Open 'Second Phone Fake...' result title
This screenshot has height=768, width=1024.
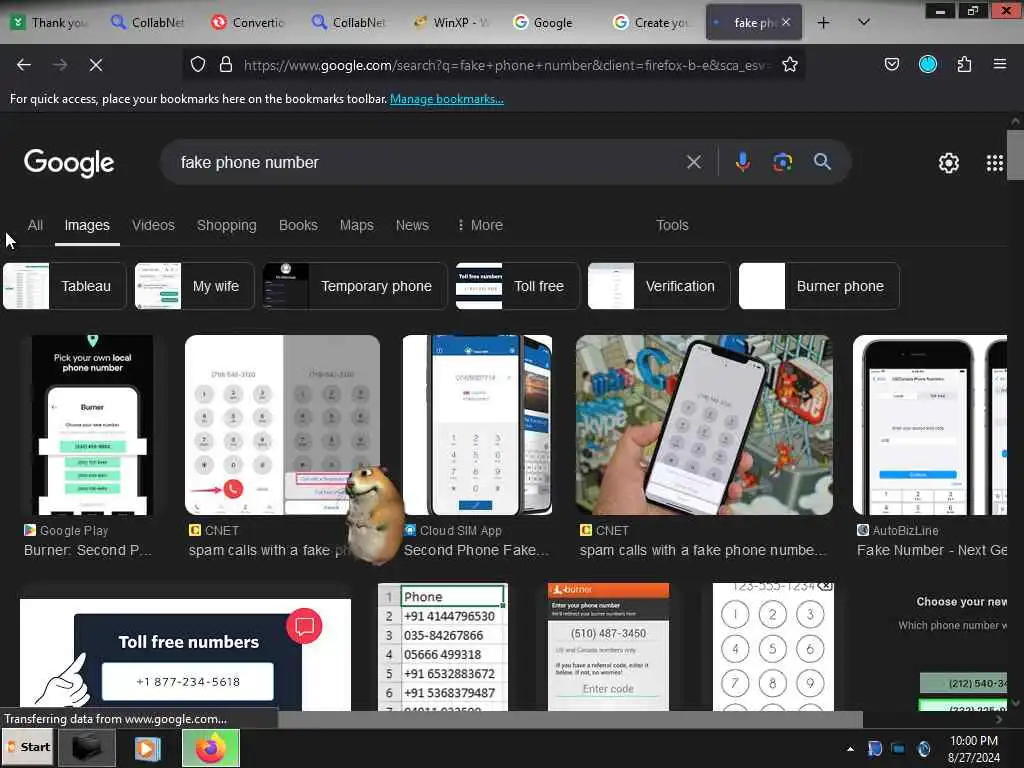(477, 551)
